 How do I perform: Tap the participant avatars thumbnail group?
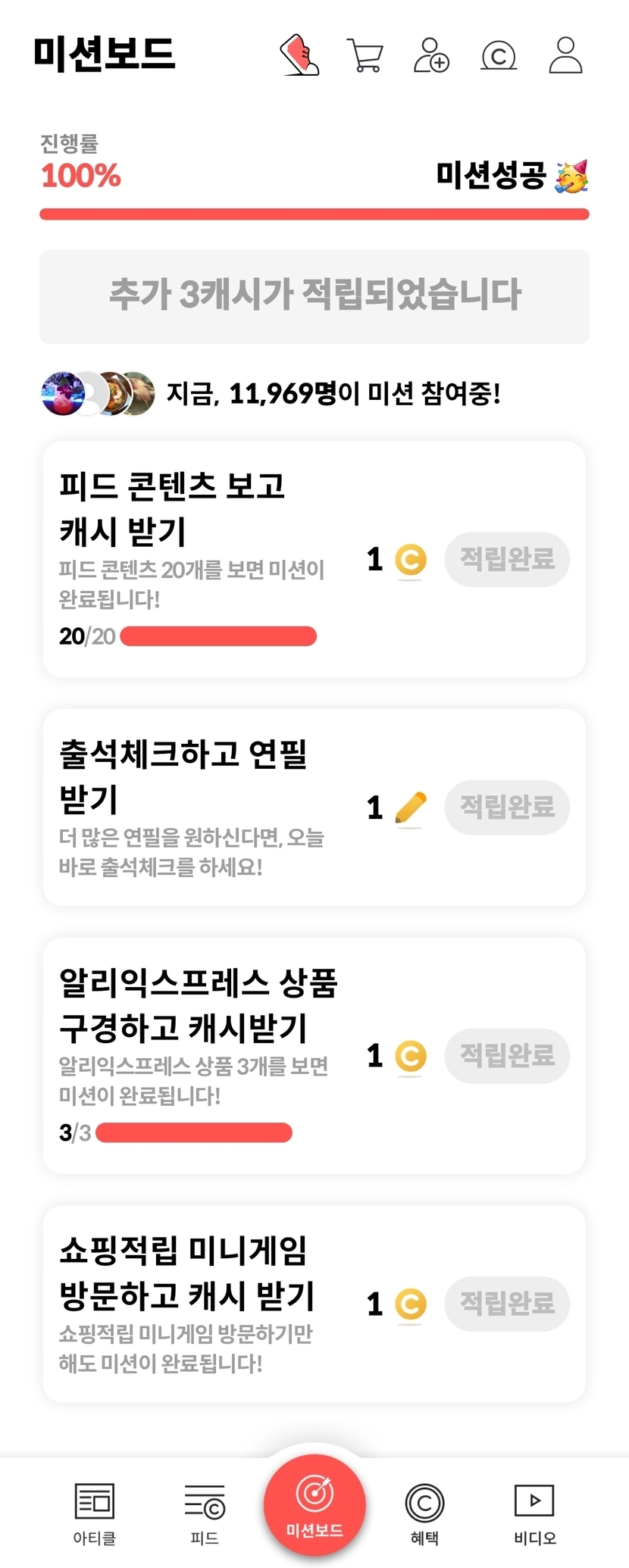coord(98,393)
